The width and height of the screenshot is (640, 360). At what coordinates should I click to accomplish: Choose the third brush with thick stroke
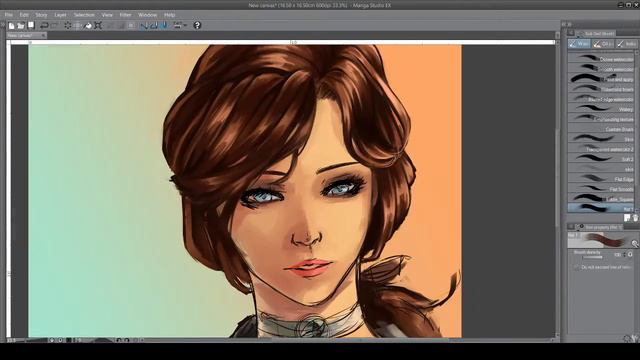601,79
